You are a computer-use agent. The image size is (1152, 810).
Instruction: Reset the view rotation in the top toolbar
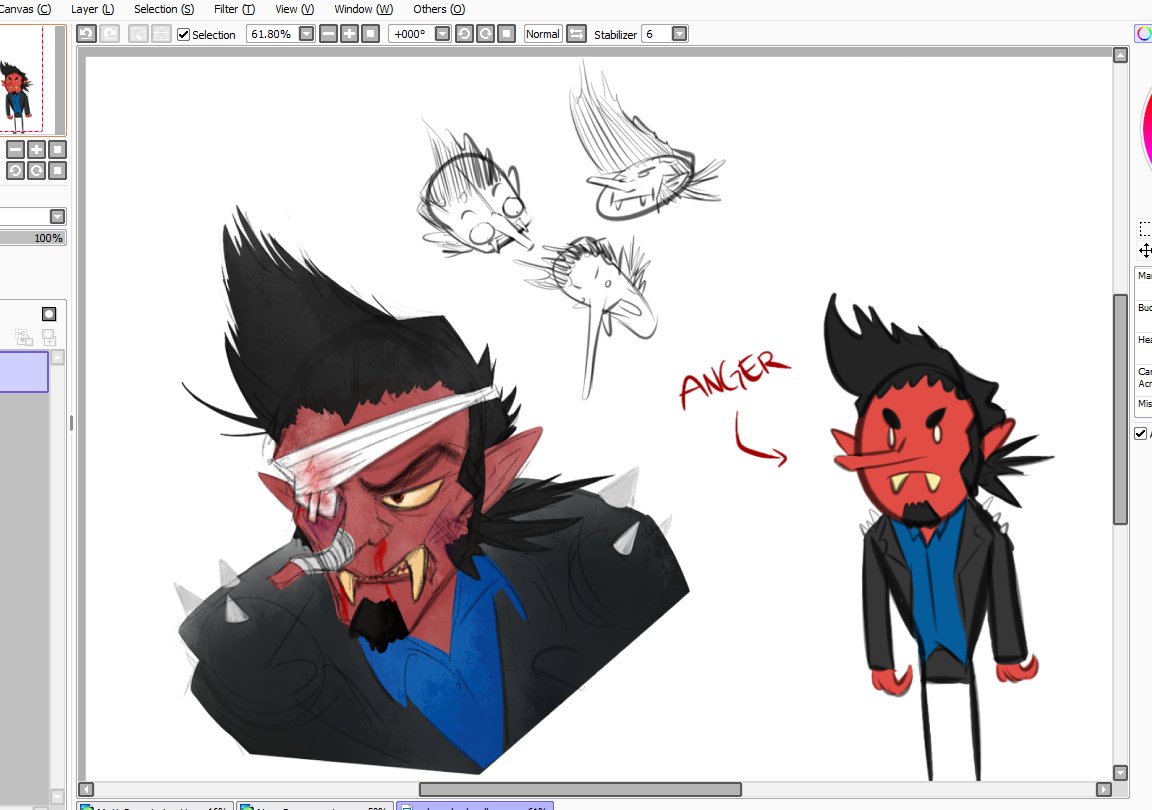(506, 34)
